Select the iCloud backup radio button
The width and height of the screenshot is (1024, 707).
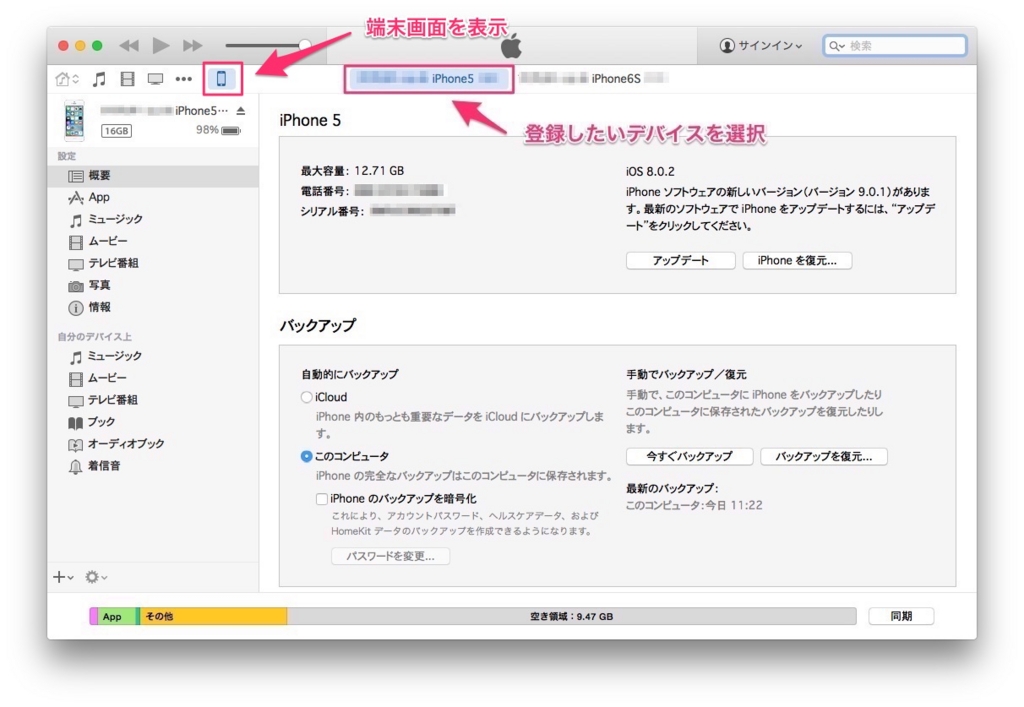coord(306,397)
